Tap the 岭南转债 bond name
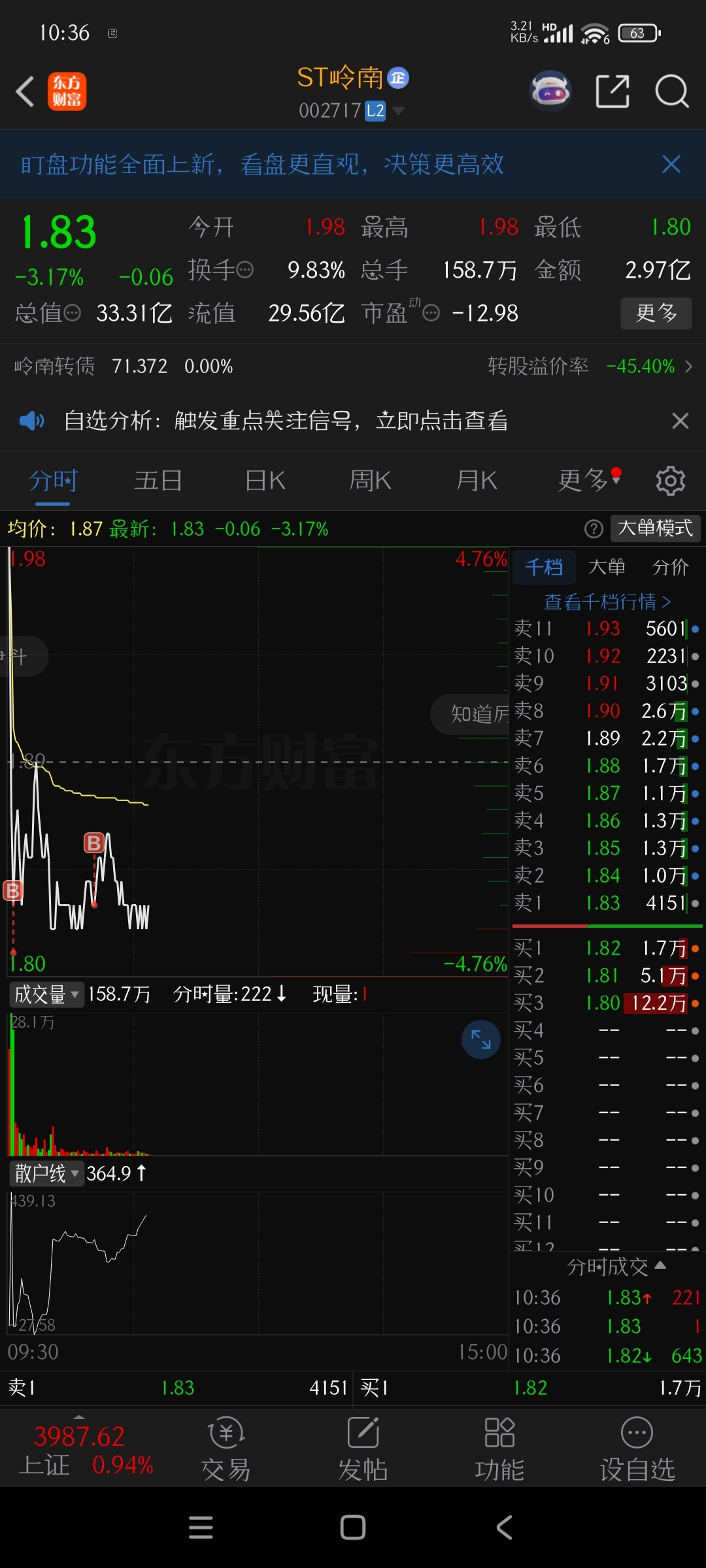The height and width of the screenshot is (1568, 706). coord(54,366)
